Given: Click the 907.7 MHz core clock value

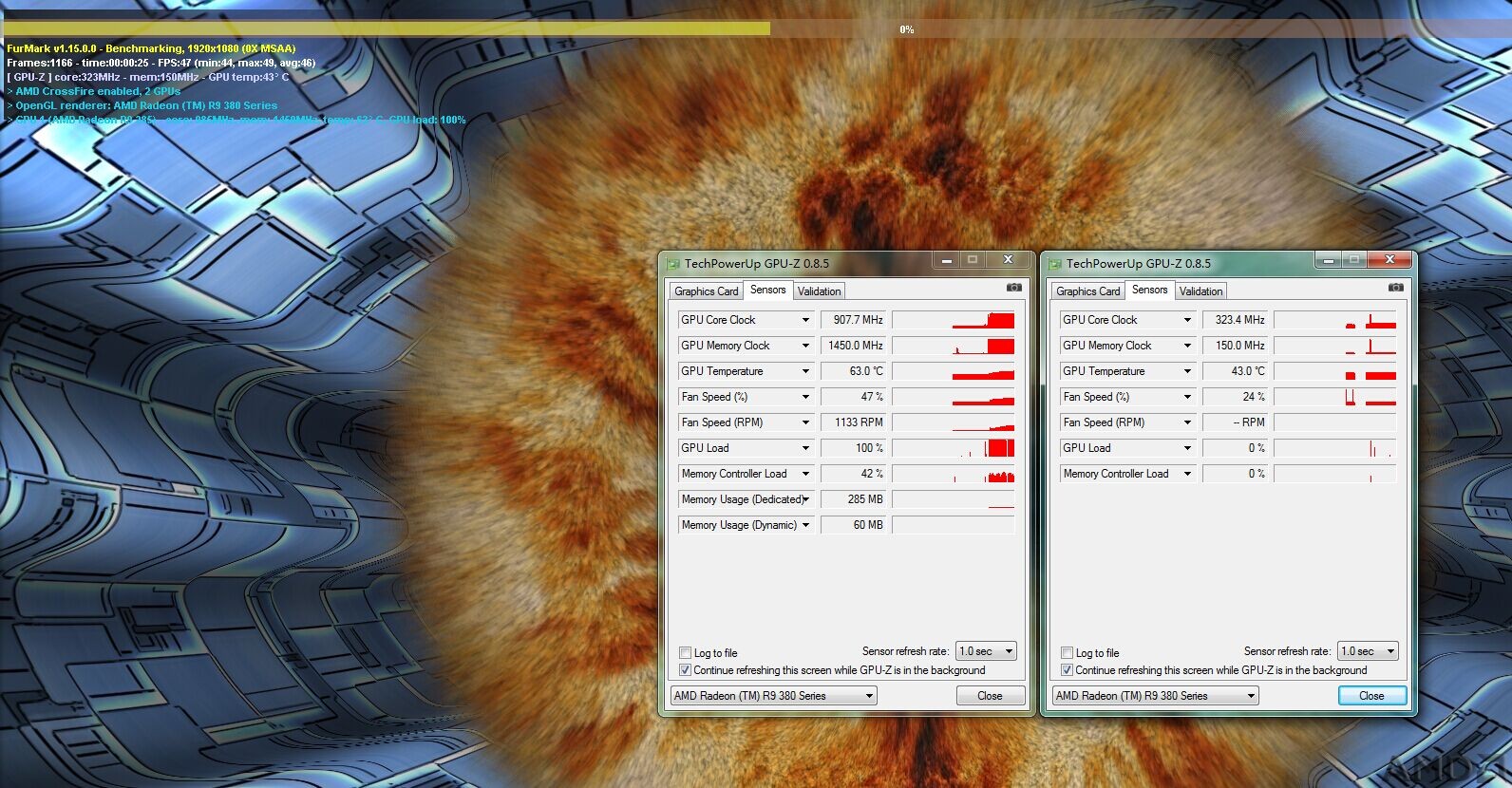Looking at the screenshot, I should [853, 320].
